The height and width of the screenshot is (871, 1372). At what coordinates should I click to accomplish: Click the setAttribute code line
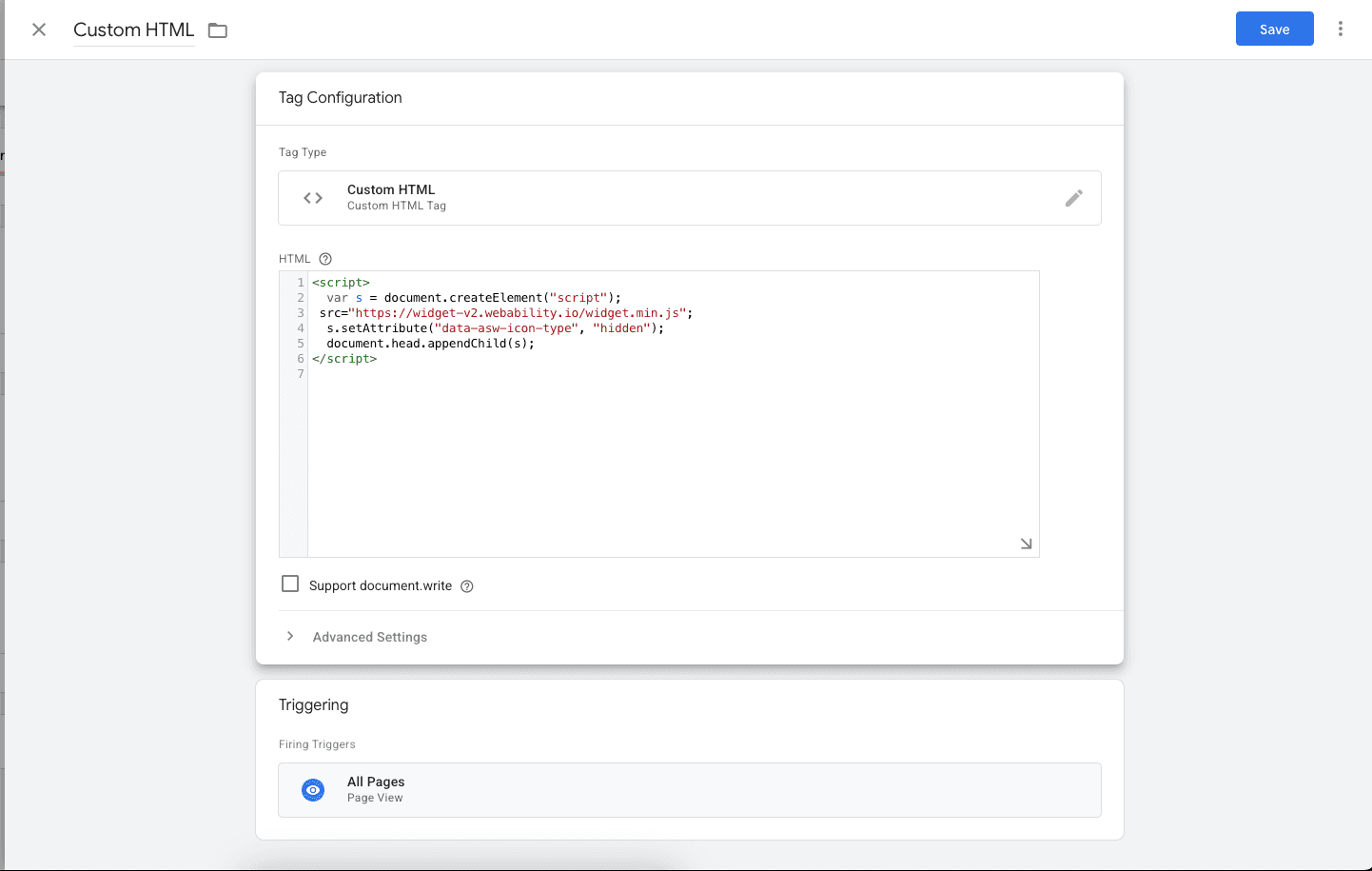(495, 328)
